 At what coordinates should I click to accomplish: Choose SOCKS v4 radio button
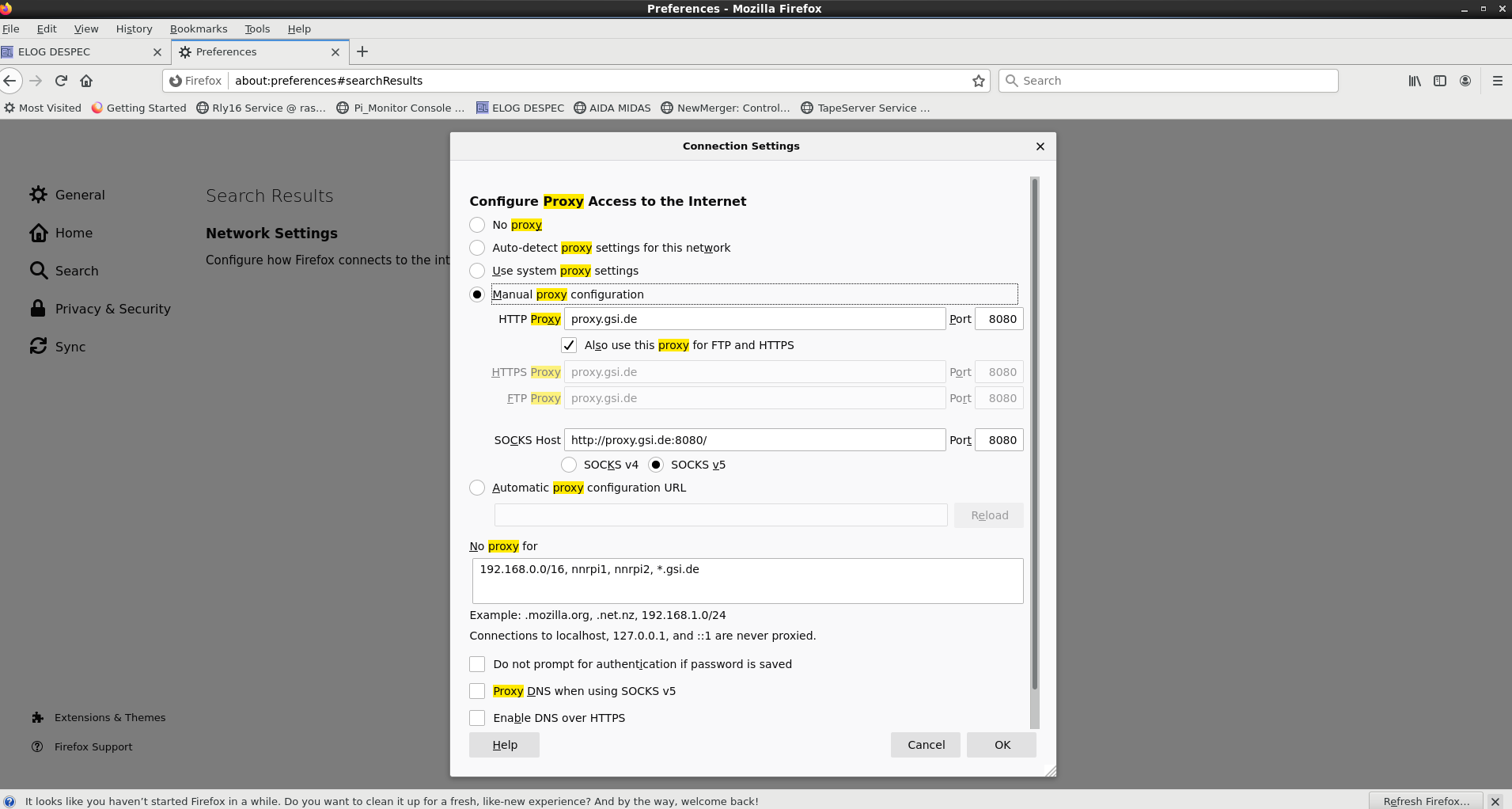[569, 465]
